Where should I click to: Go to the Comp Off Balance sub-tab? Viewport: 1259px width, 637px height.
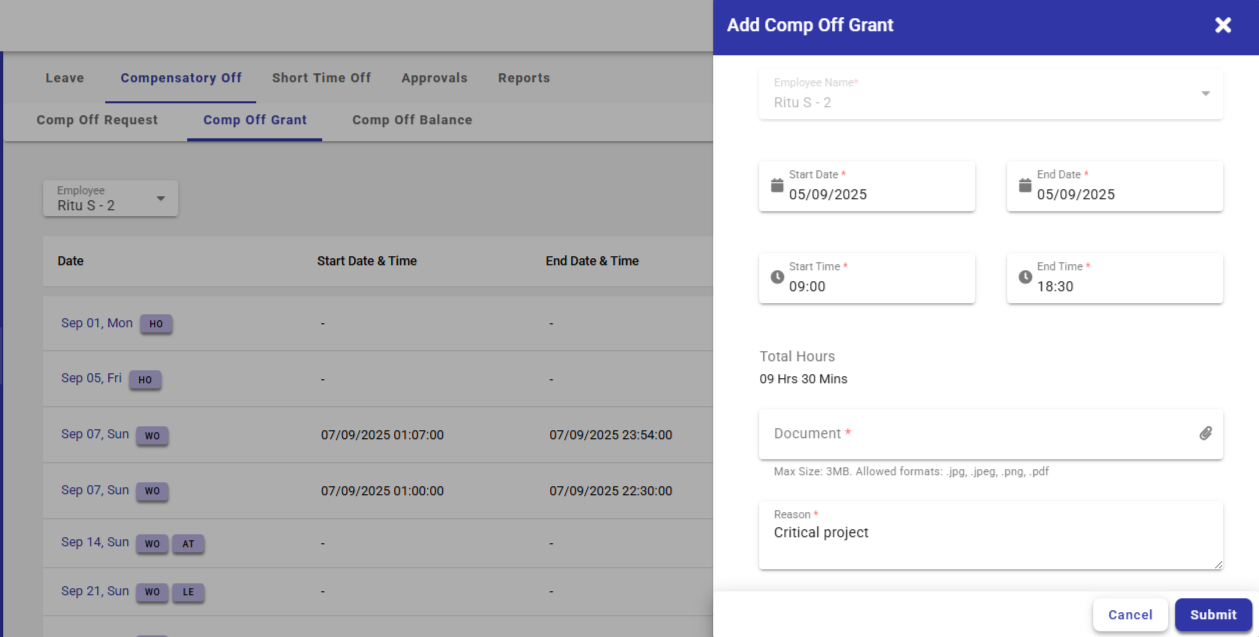[412, 120]
